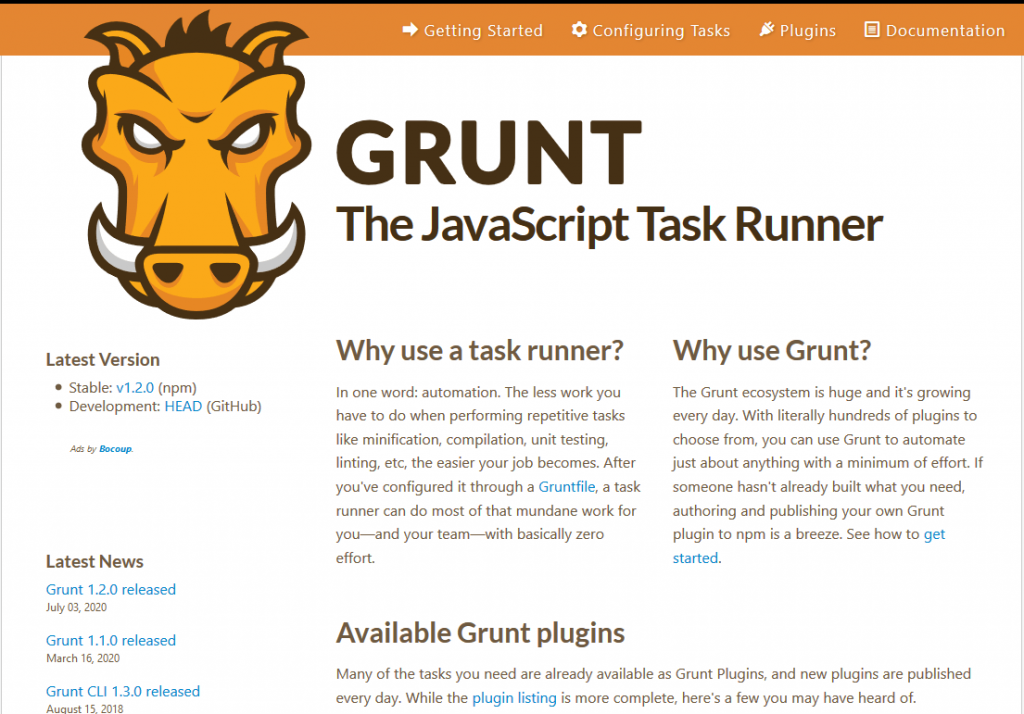The image size is (1024, 714).
Task: Follow the Gruntfile link
Action: point(567,487)
